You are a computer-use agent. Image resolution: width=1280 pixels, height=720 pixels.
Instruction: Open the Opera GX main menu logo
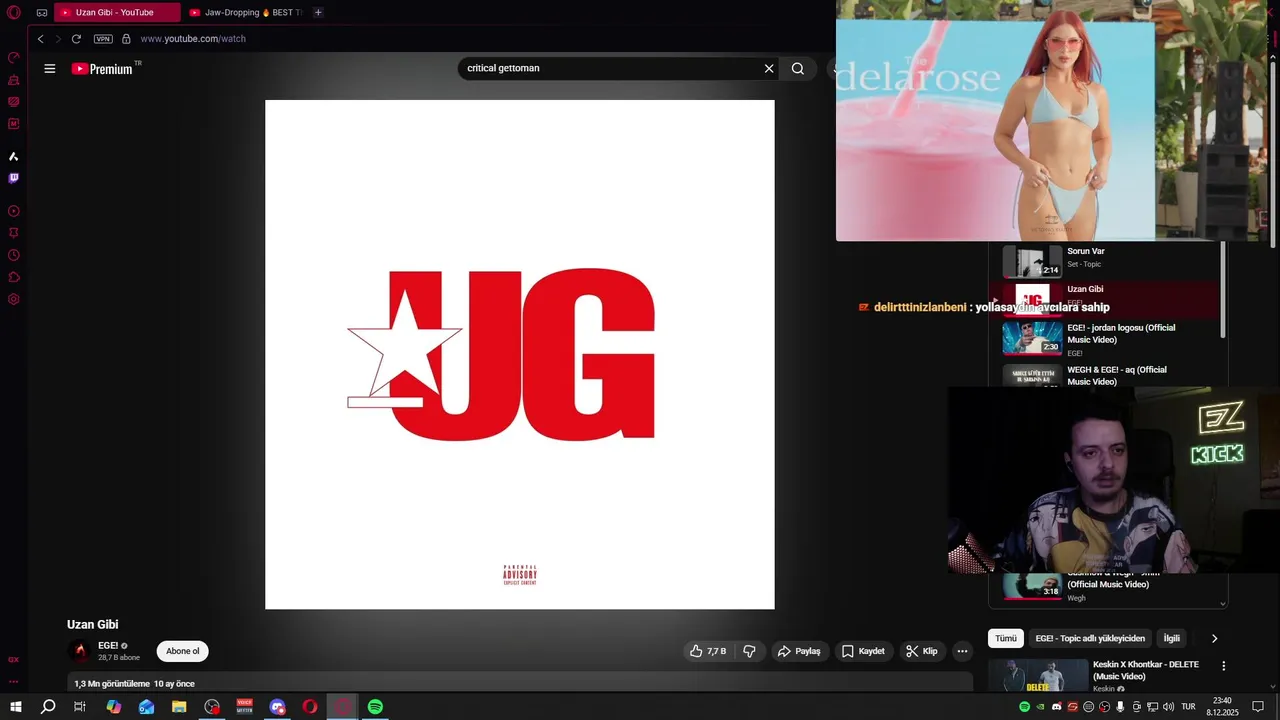tap(14, 13)
